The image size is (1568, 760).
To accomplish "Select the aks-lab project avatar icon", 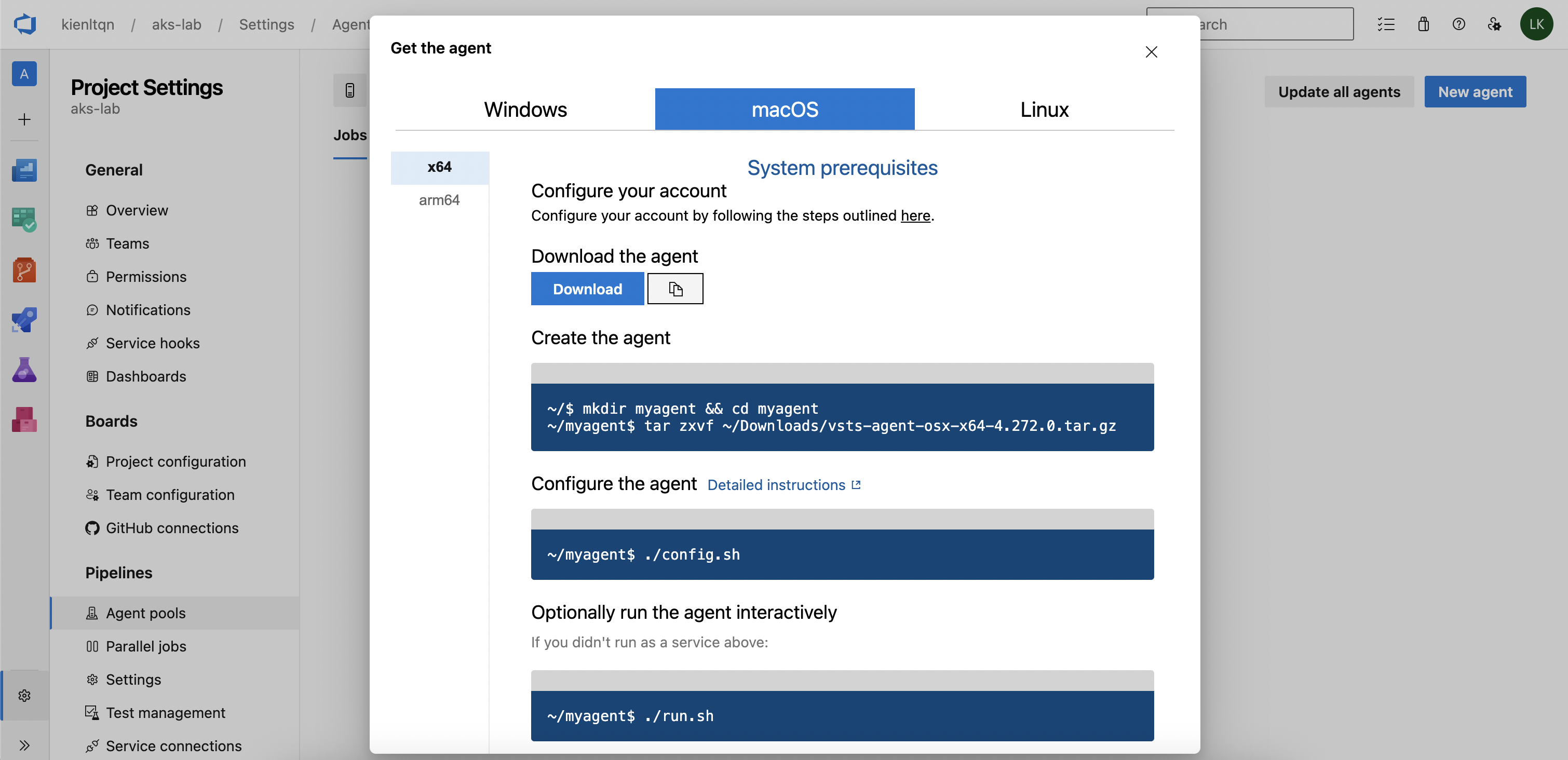I will [24, 74].
